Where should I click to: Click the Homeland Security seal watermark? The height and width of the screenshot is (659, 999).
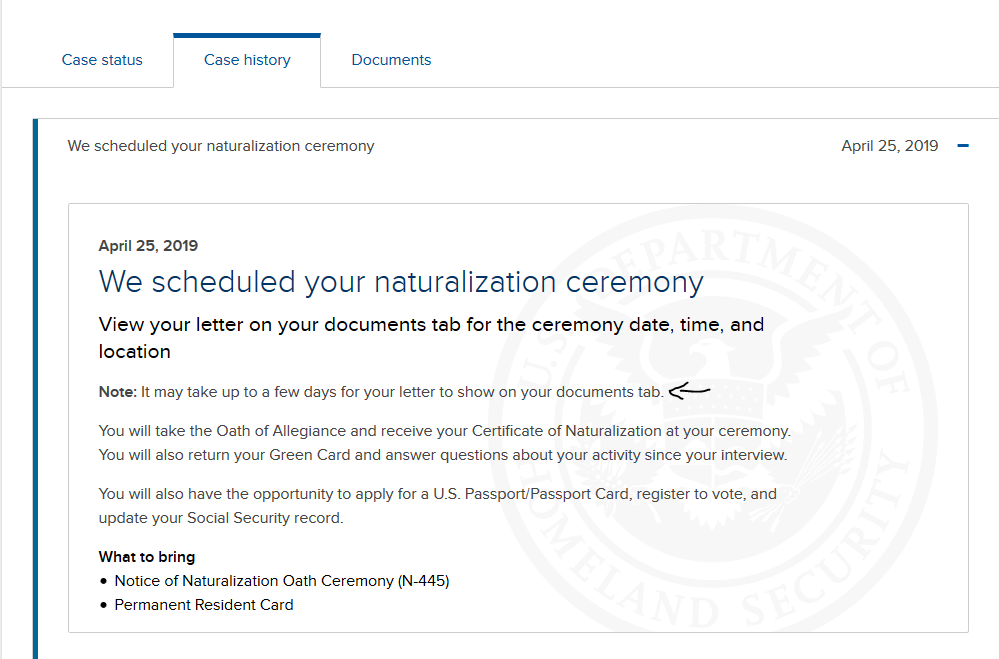click(x=714, y=421)
